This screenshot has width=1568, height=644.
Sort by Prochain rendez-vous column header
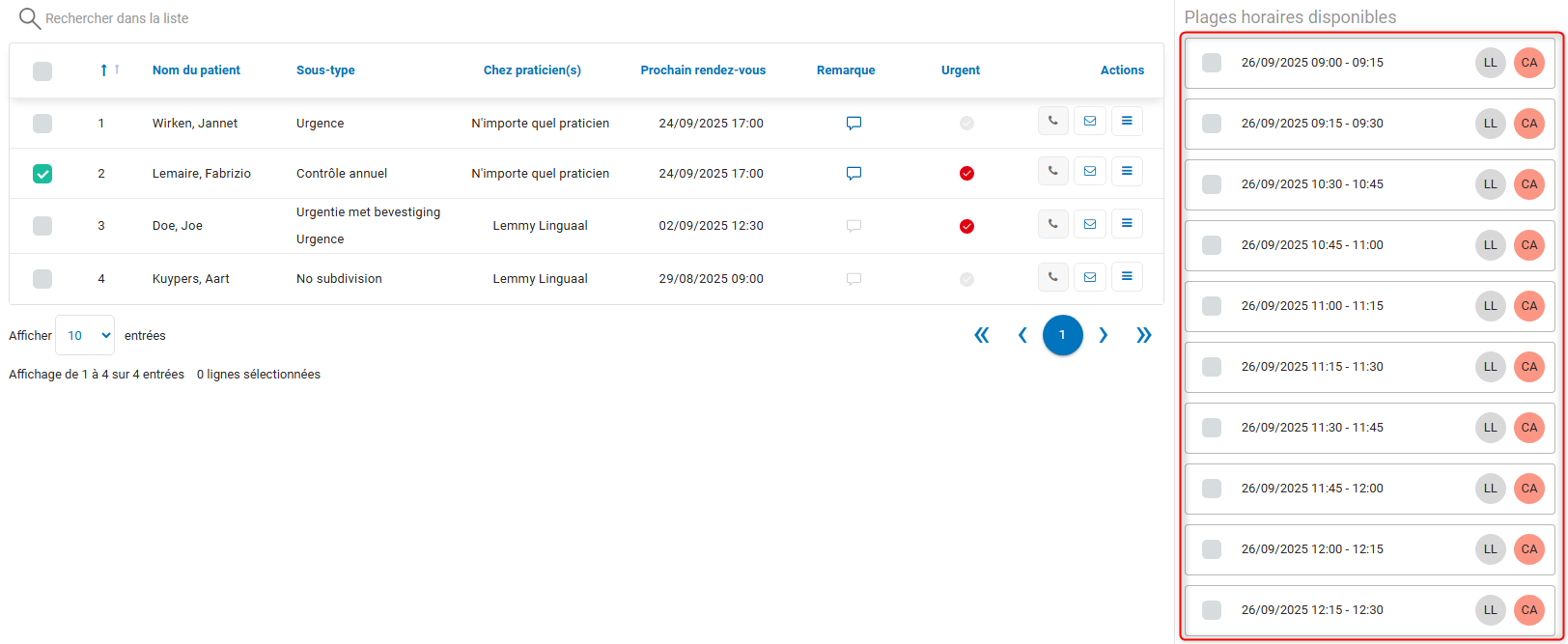pos(703,70)
